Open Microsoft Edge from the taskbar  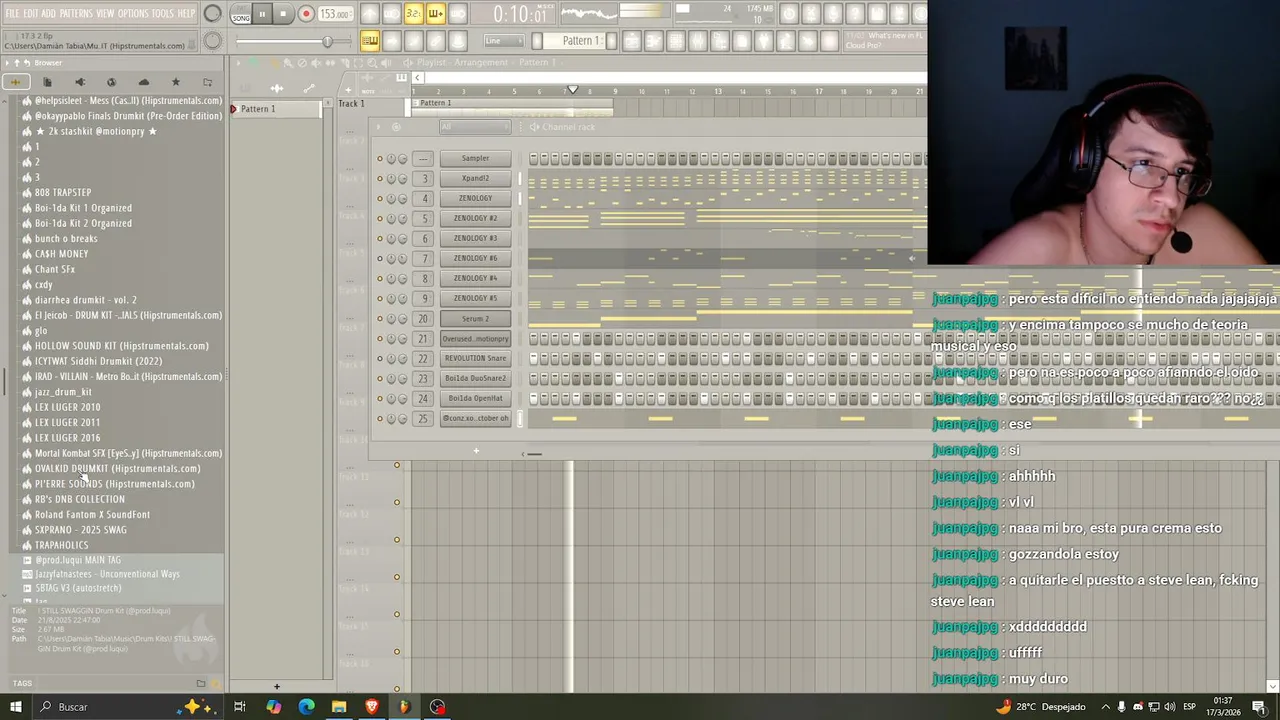(x=306, y=707)
